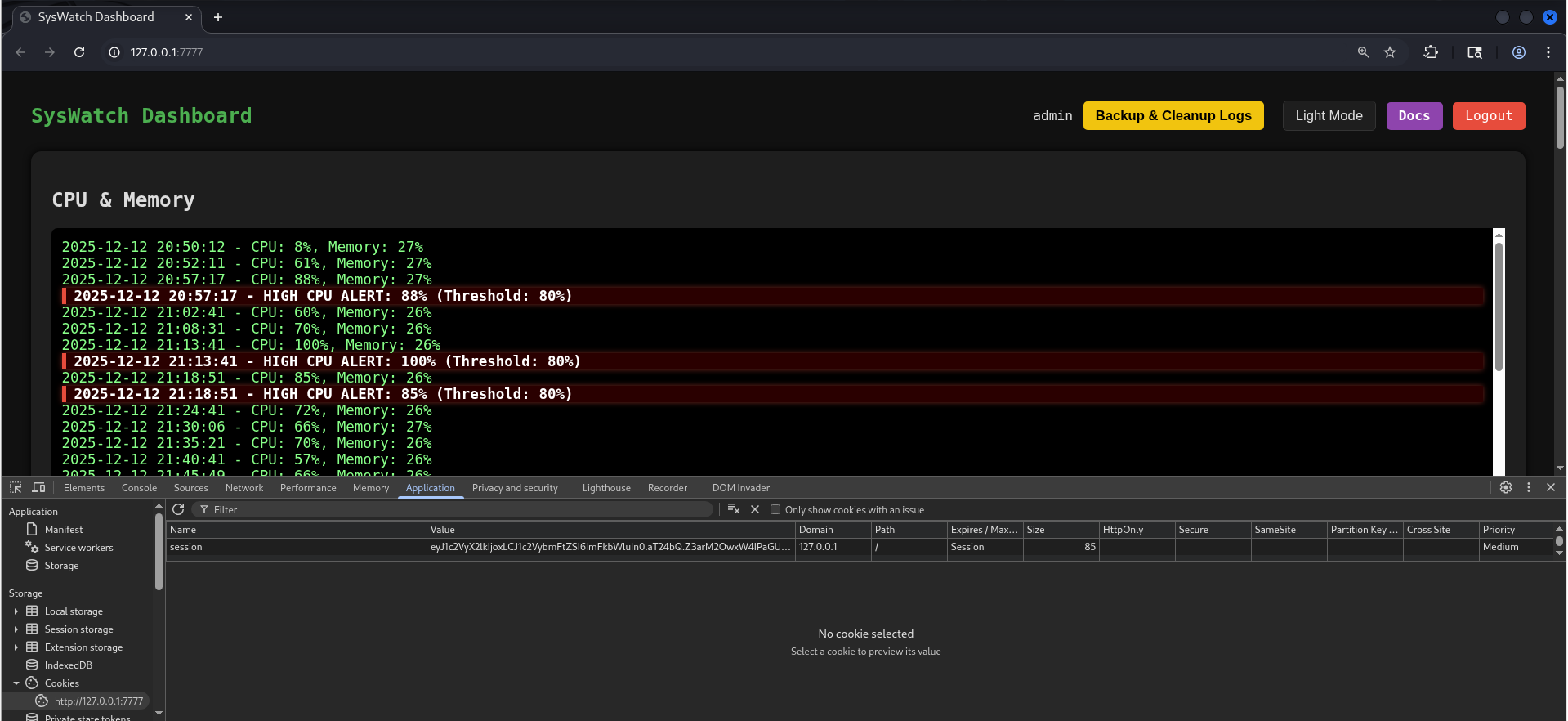
Task: Click the browser address bar URL
Action: tap(167, 52)
